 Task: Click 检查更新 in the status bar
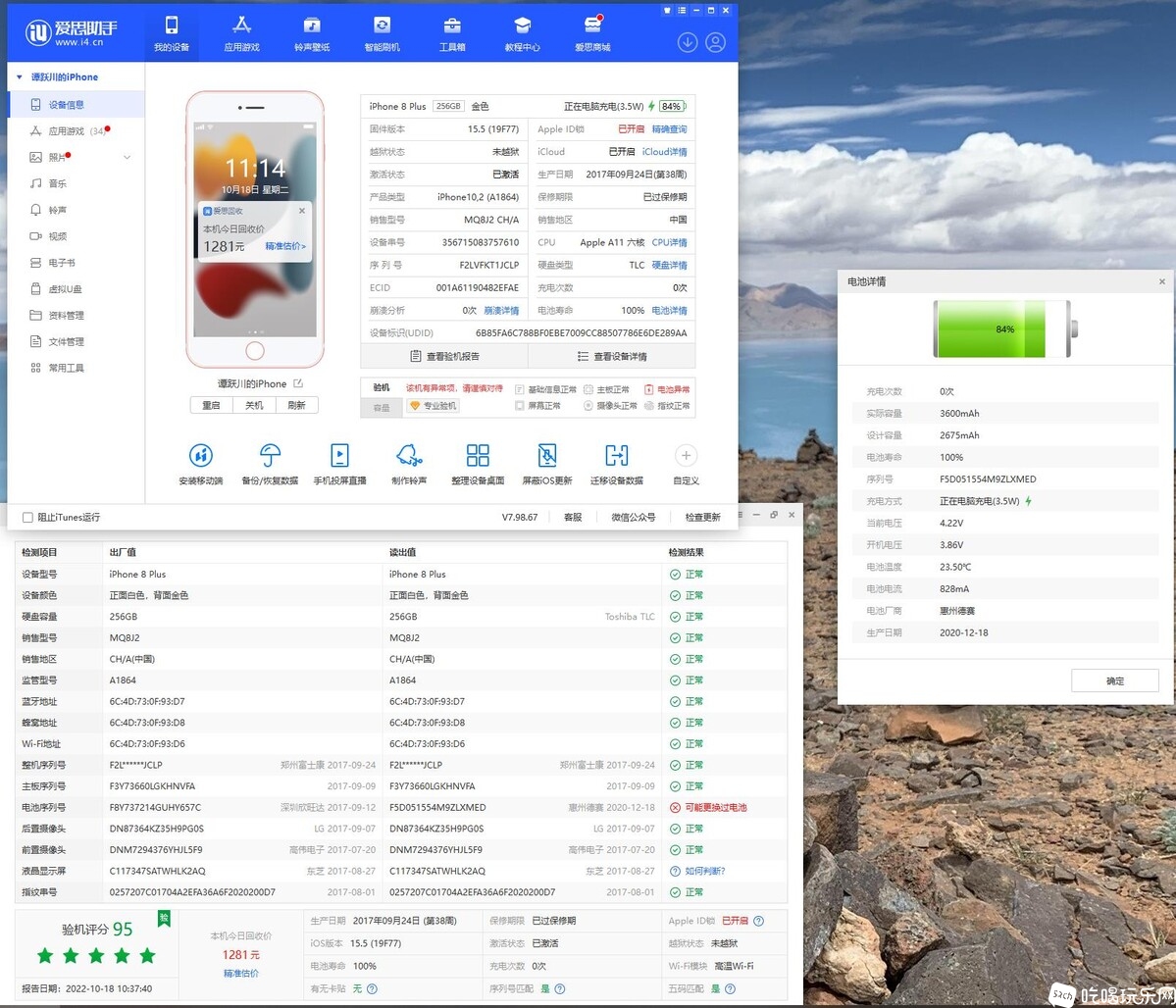point(702,518)
